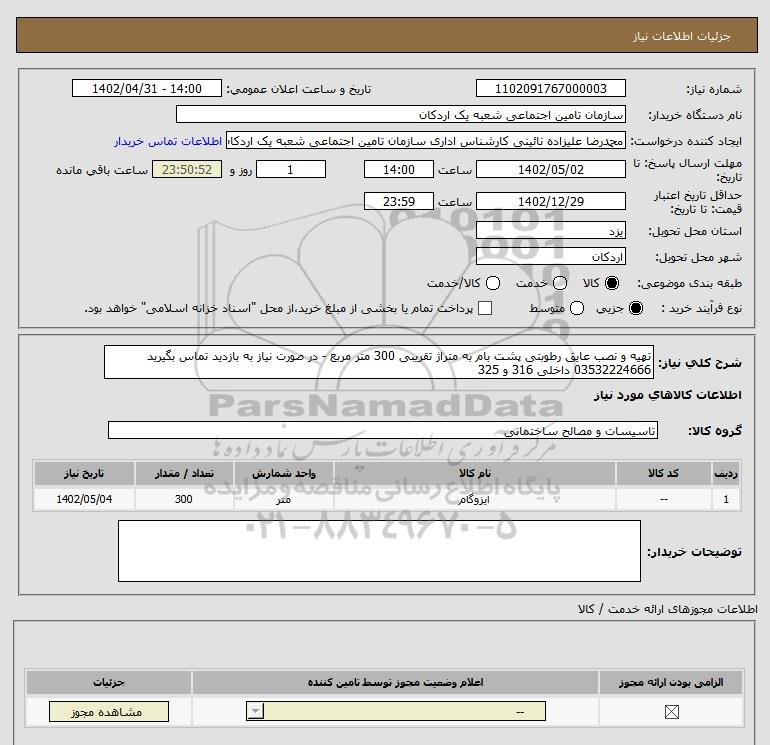This screenshot has width=770, height=745.
Task: Toggle the mandatory license checkbox
Action: [671, 712]
